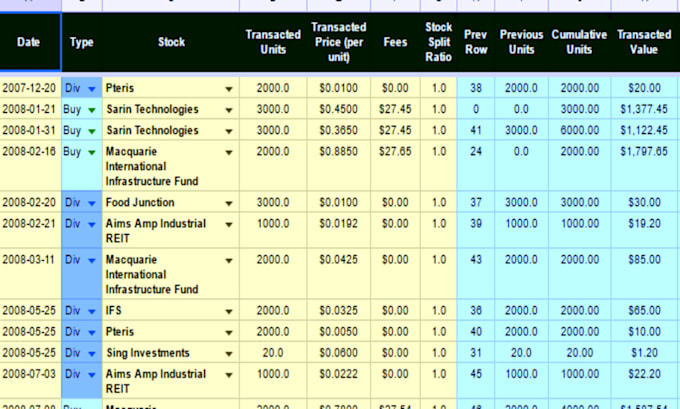Viewport: 680px width, 409px height.
Task: Select the Type header cell
Action: 82,42
